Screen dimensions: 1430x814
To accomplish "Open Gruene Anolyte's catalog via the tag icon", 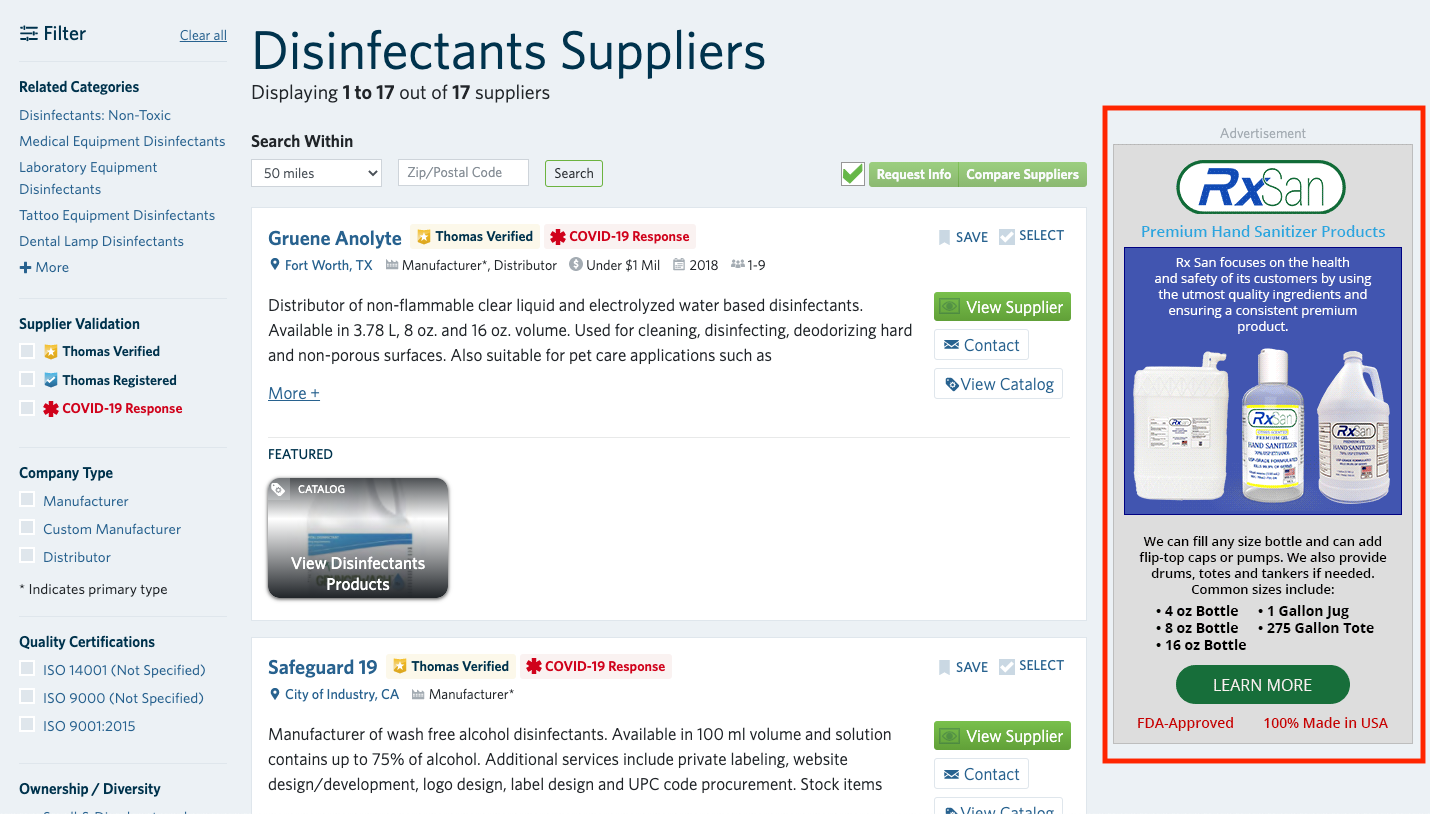I will (x=953, y=383).
